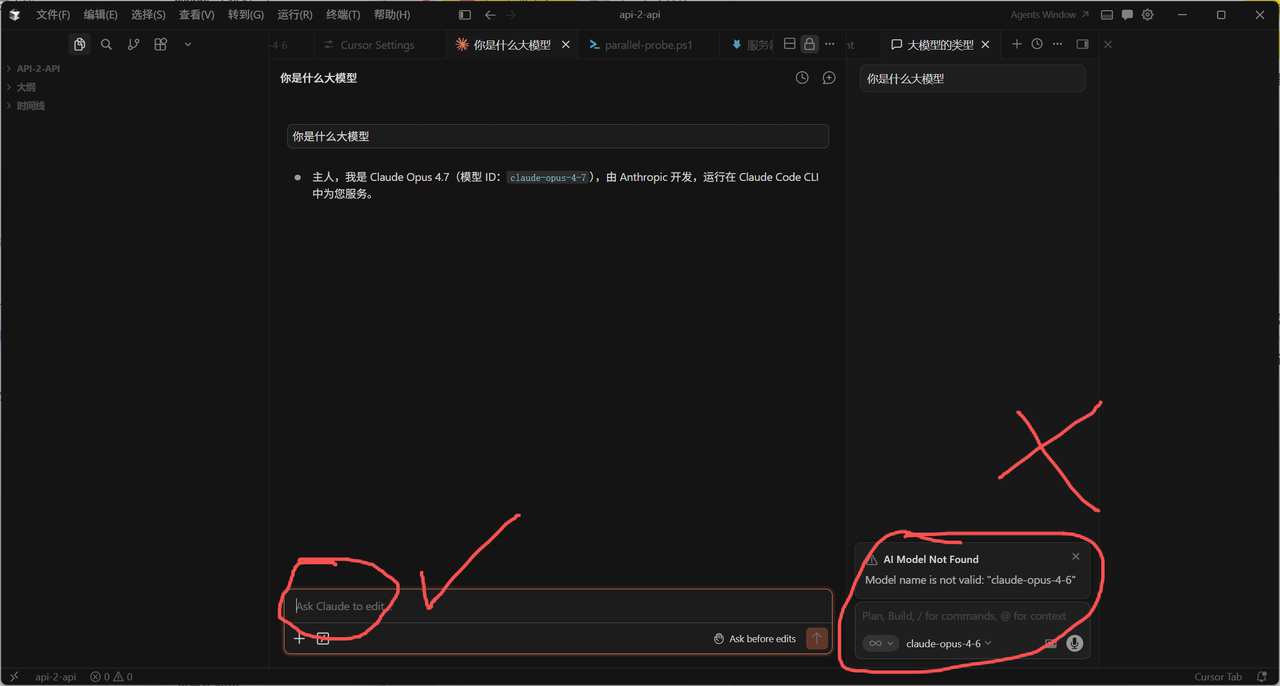Click the claude-opus-4-7 model ID code

click(x=548, y=178)
